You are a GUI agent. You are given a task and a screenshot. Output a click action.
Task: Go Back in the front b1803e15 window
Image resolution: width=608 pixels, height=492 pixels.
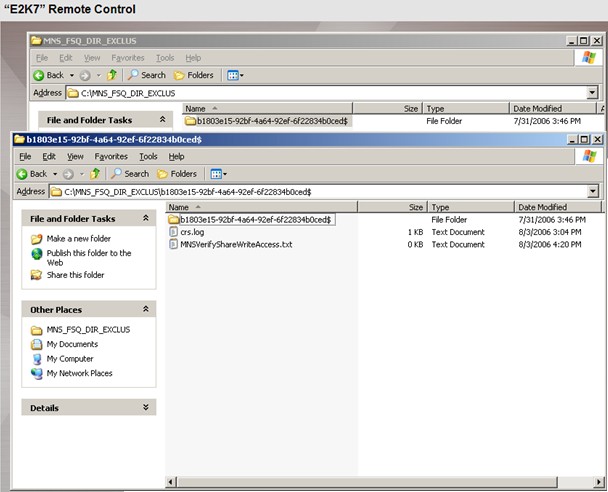32,174
